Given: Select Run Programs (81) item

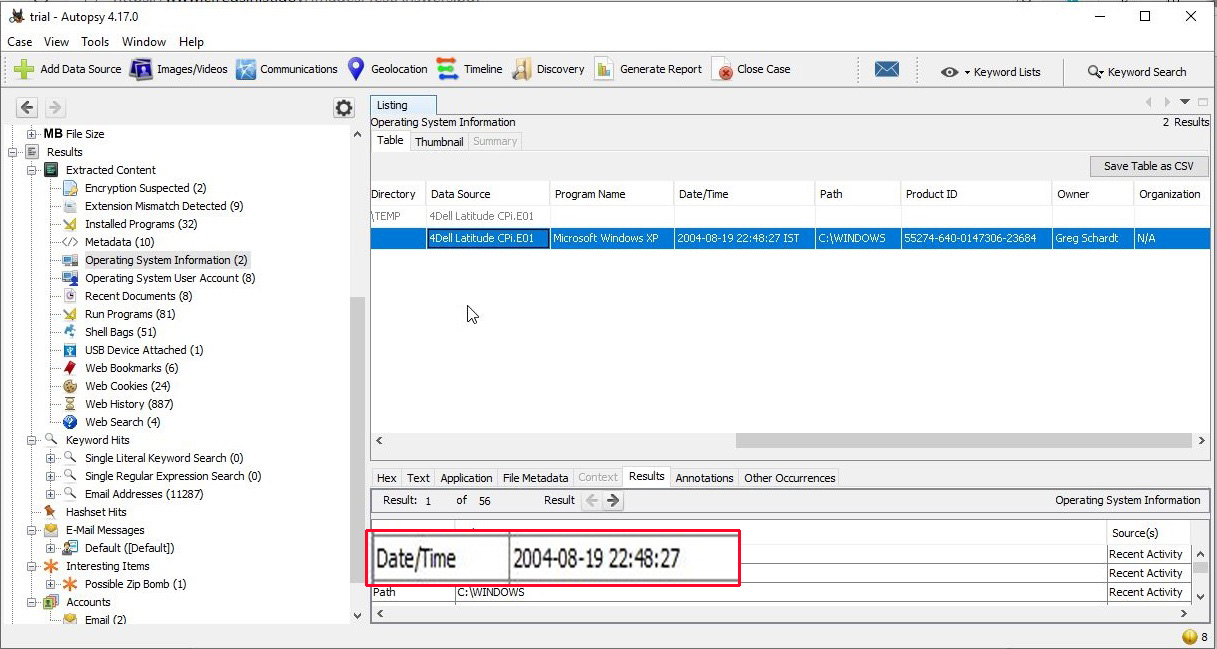Looking at the screenshot, I should (x=130, y=314).
